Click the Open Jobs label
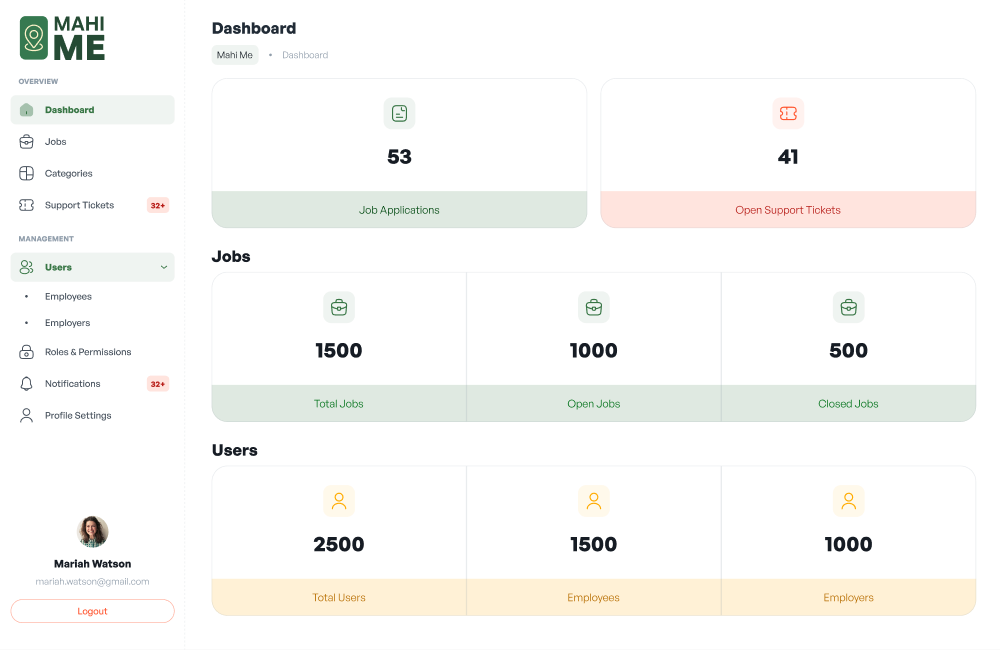 tap(594, 404)
